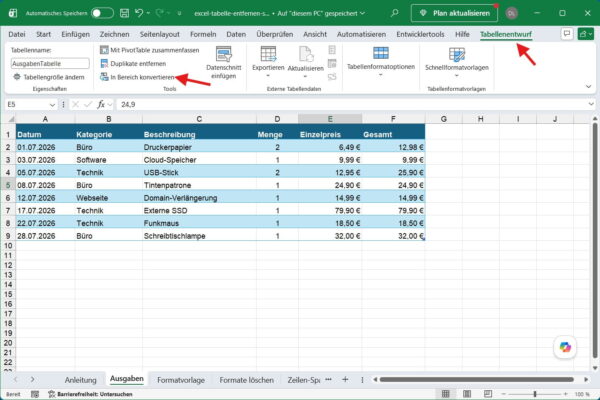Viewport: 600px width, 400px height.
Task: Zoom out with the minus button
Action: coord(504,394)
